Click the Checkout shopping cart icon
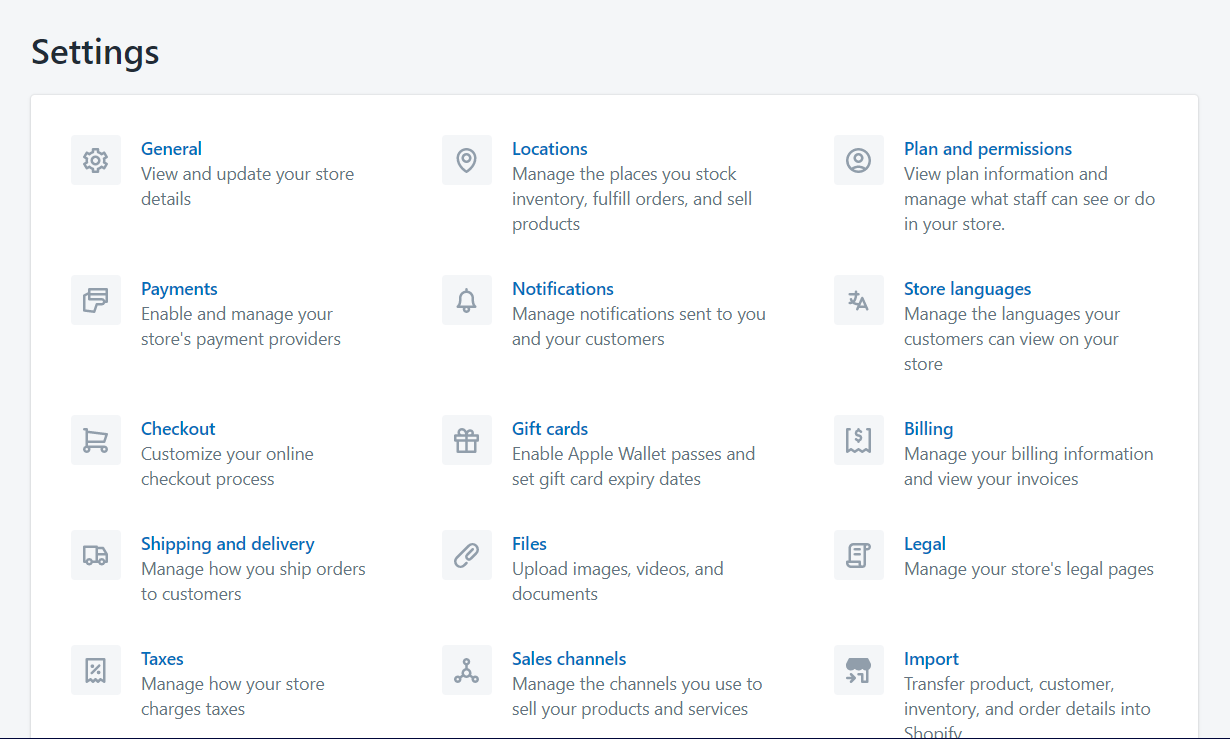The width and height of the screenshot is (1230, 739). (96, 440)
